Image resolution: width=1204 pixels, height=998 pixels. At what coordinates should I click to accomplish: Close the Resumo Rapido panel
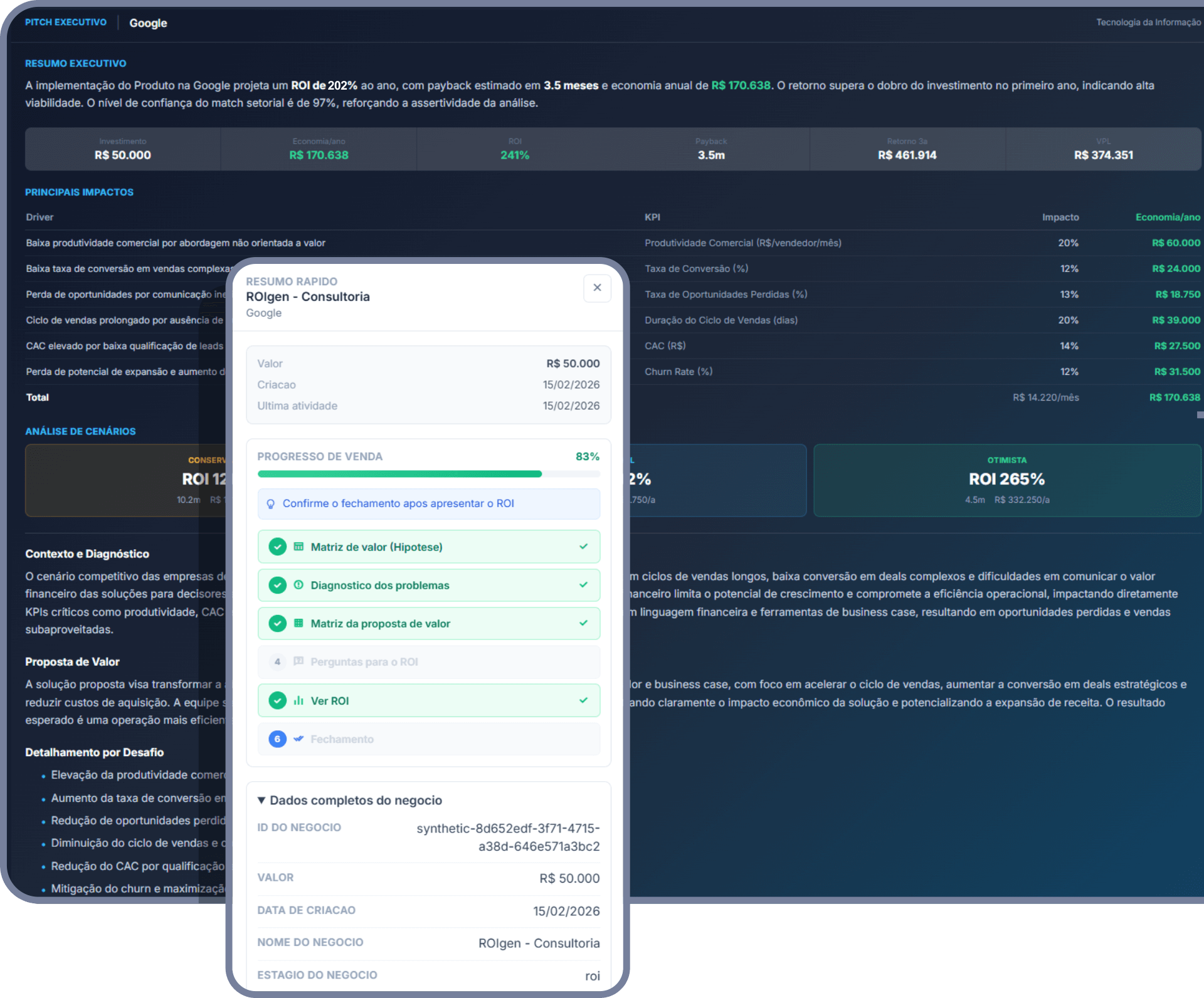[x=597, y=288]
